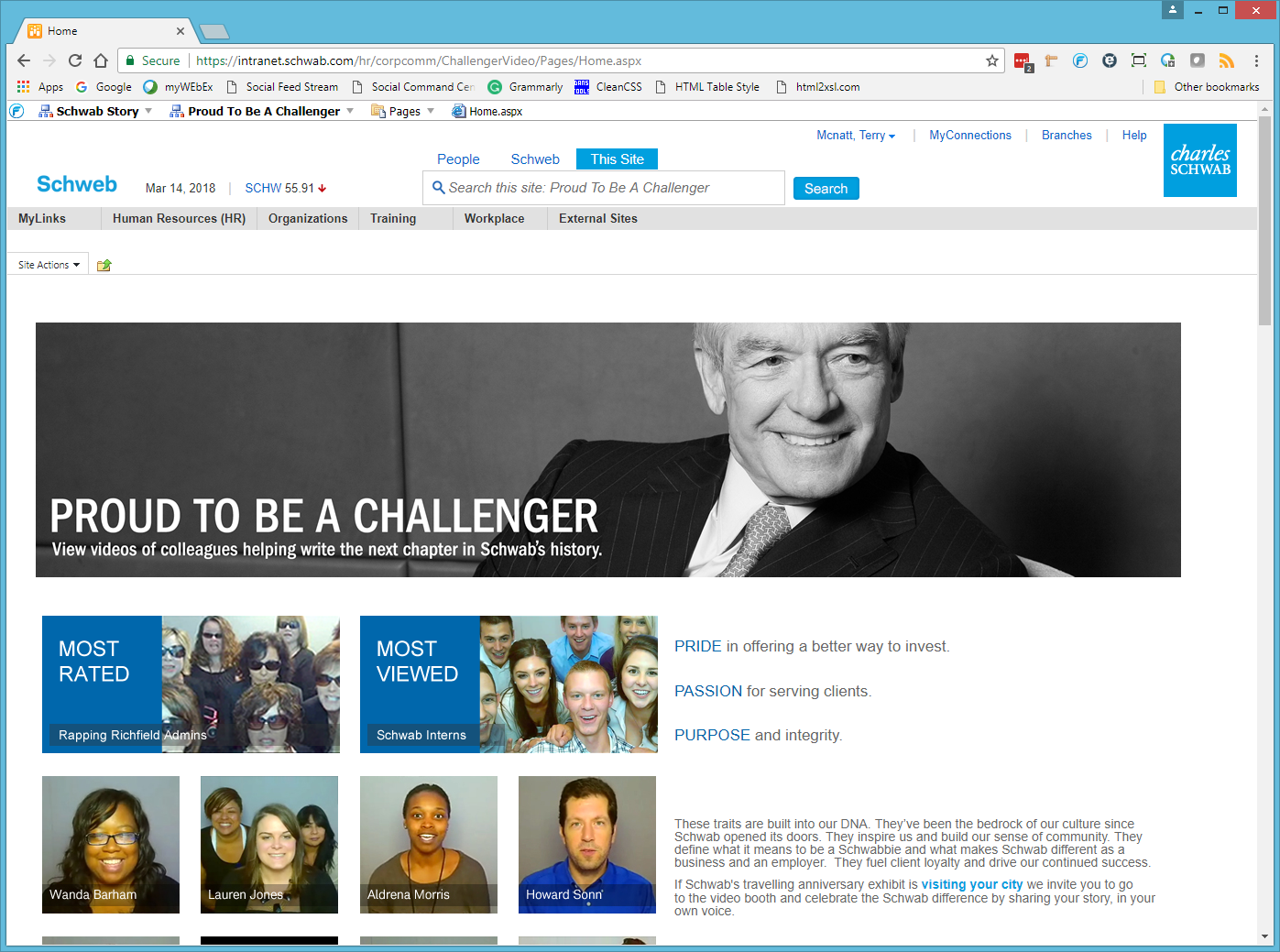Click the Proud To Be A Challenger banner
The image size is (1280, 952).
tap(608, 450)
